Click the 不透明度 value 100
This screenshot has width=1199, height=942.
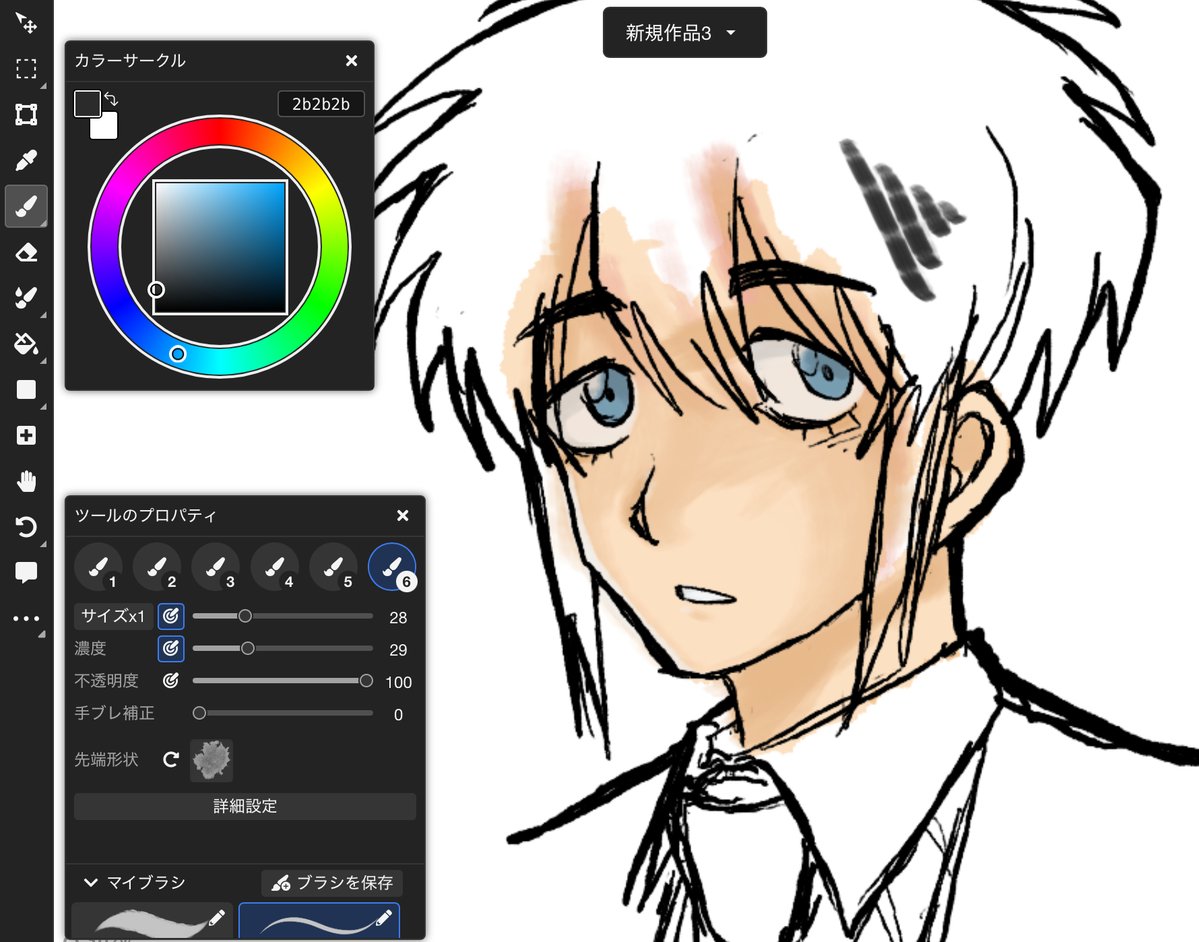coord(398,682)
